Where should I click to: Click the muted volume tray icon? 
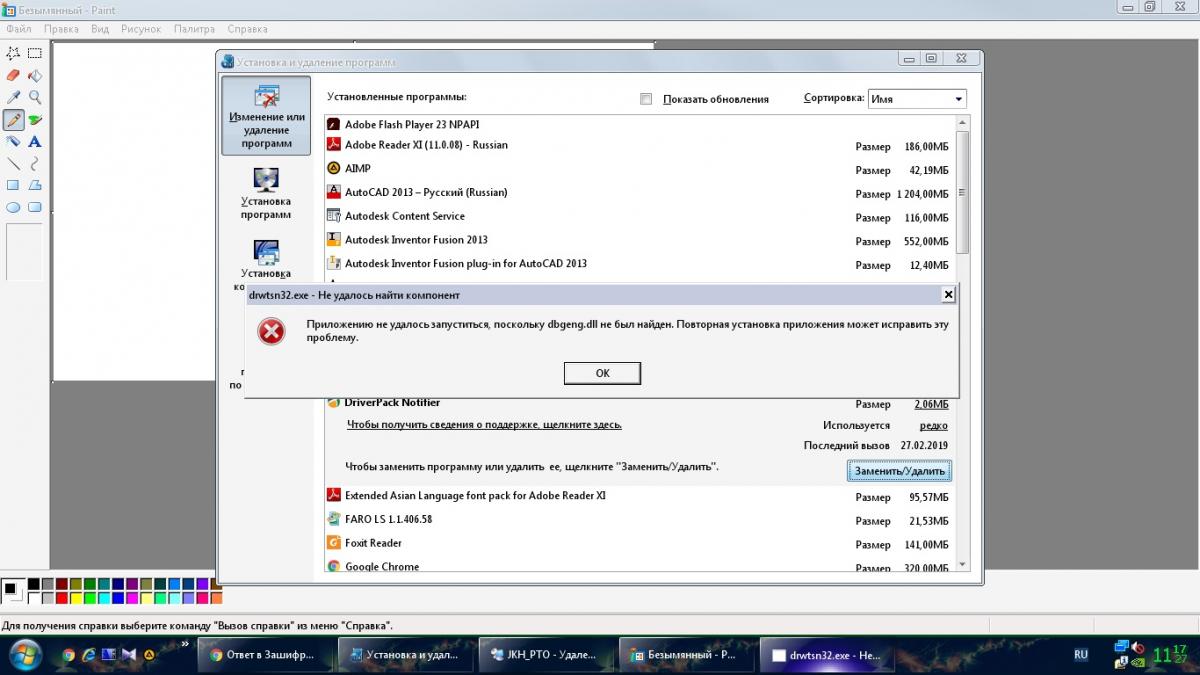[1138, 648]
